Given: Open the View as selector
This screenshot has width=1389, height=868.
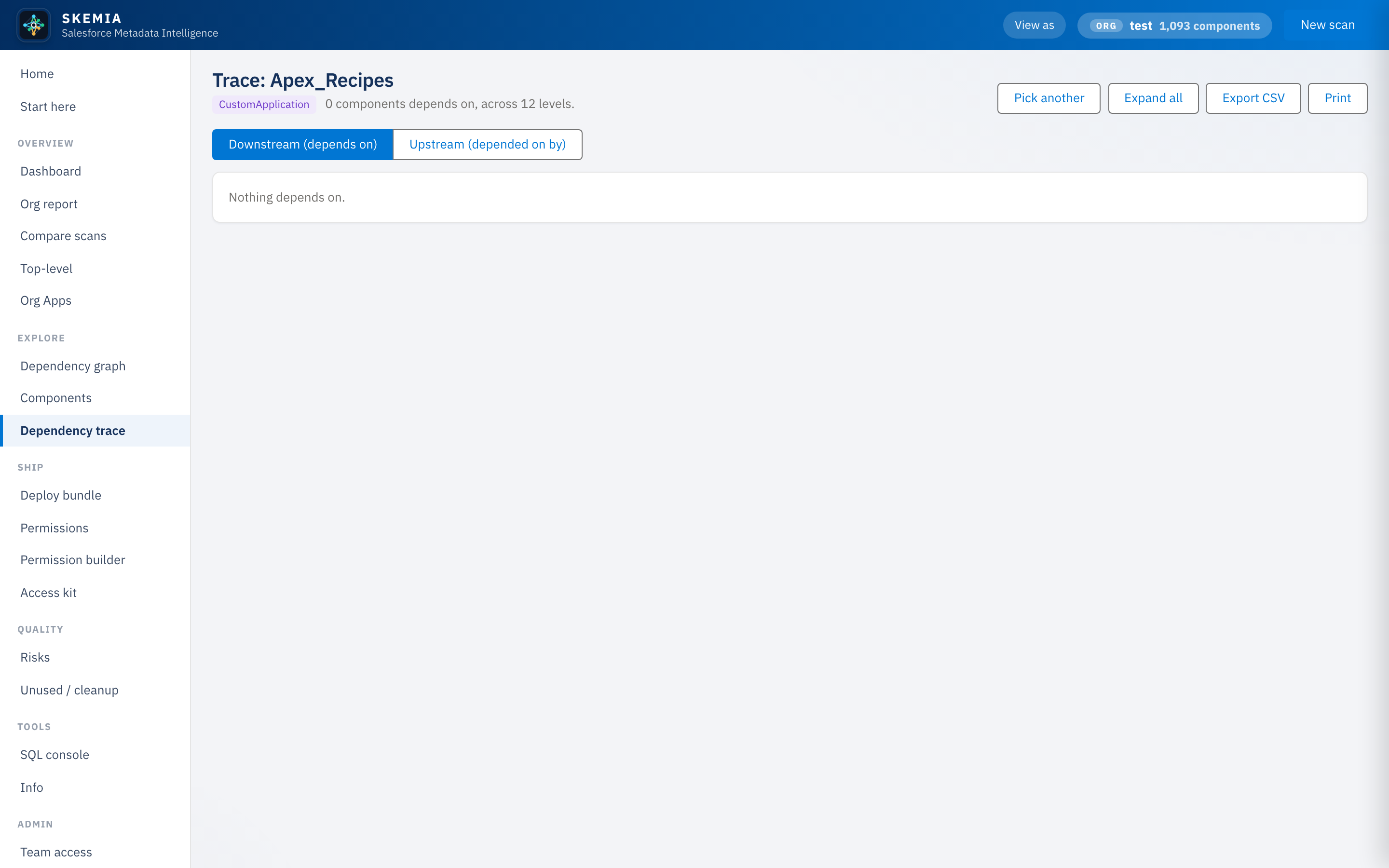Looking at the screenshot, I should (1034, 25).
